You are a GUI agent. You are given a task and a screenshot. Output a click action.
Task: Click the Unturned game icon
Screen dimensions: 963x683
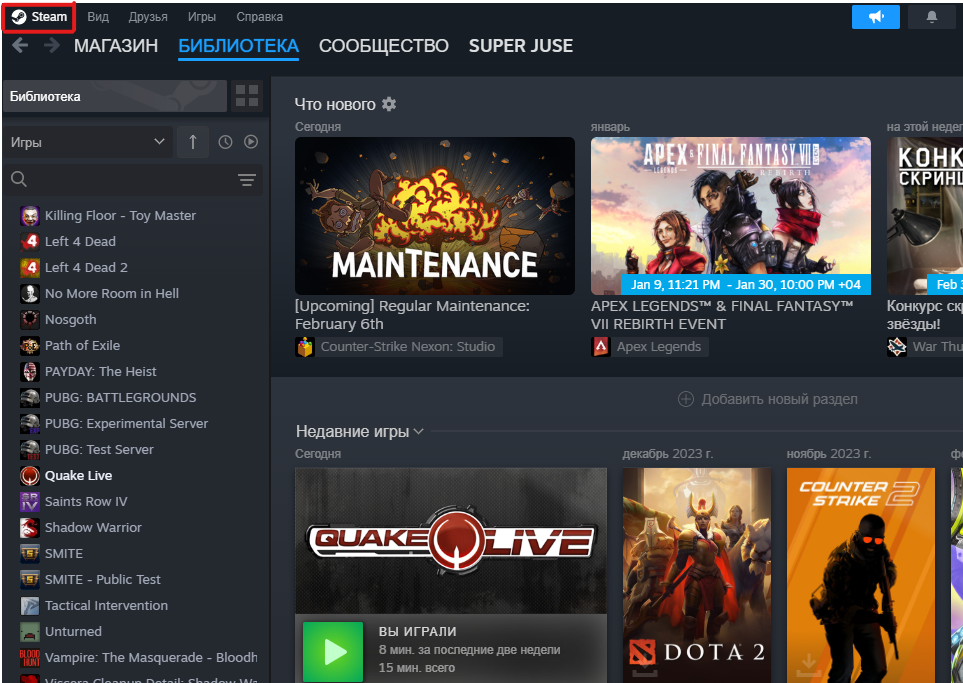coord(29,631)
